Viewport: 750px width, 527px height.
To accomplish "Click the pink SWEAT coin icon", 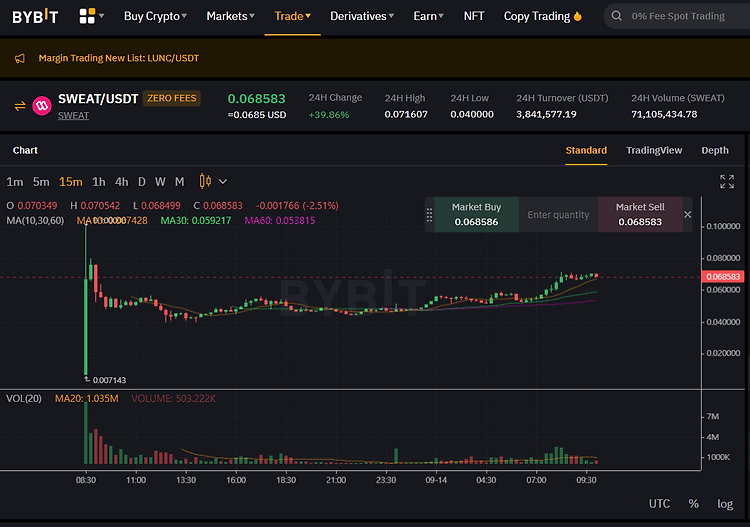I will 42,106.
